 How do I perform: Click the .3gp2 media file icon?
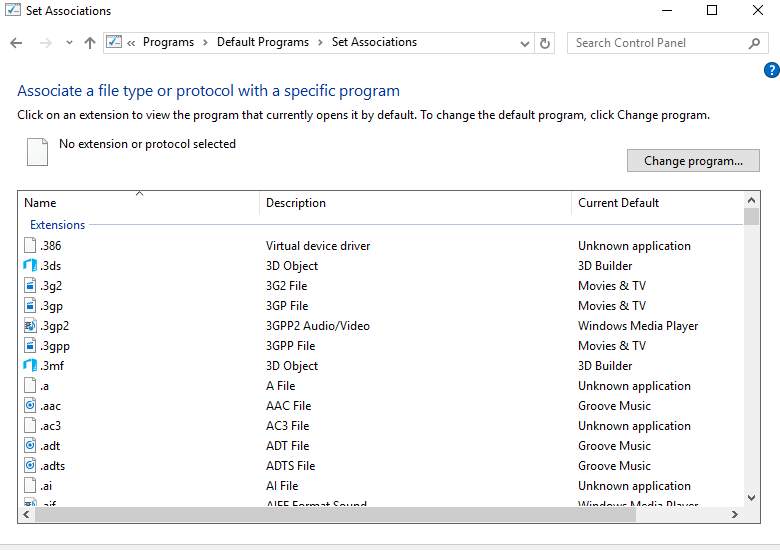point(30,326)
